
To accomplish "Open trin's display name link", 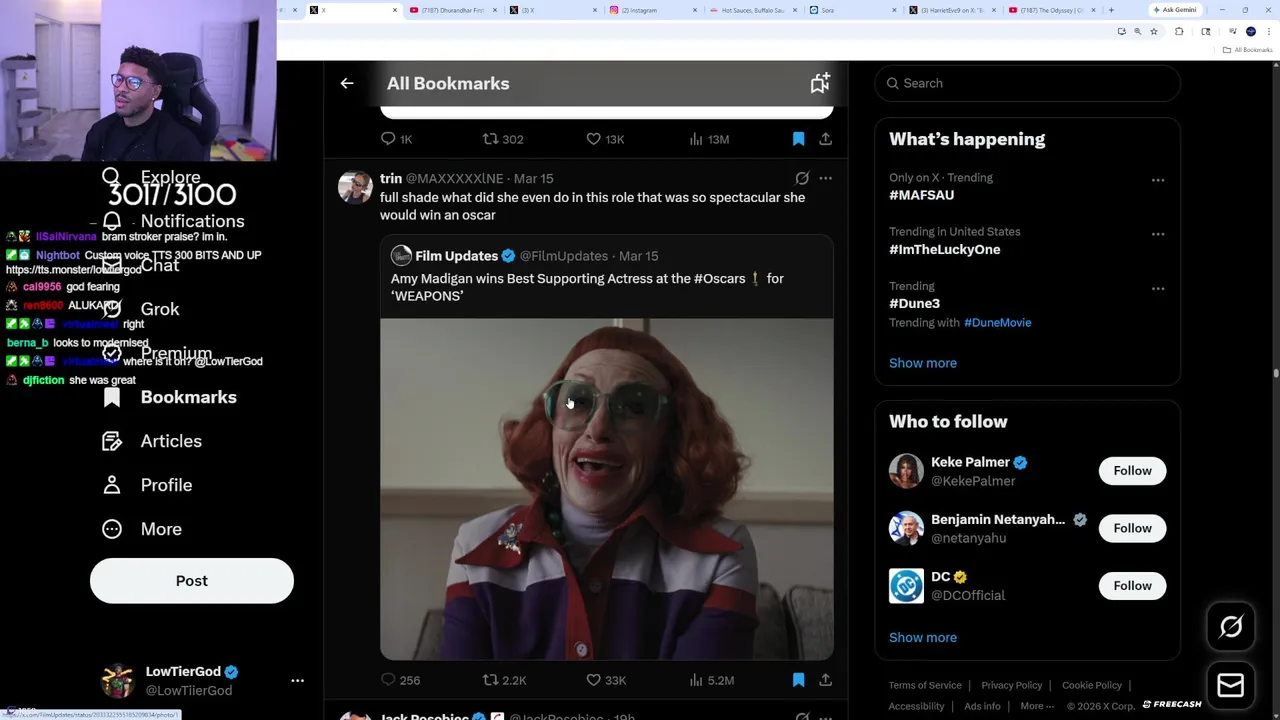I will pyautogui.click(x=391, y=178).
